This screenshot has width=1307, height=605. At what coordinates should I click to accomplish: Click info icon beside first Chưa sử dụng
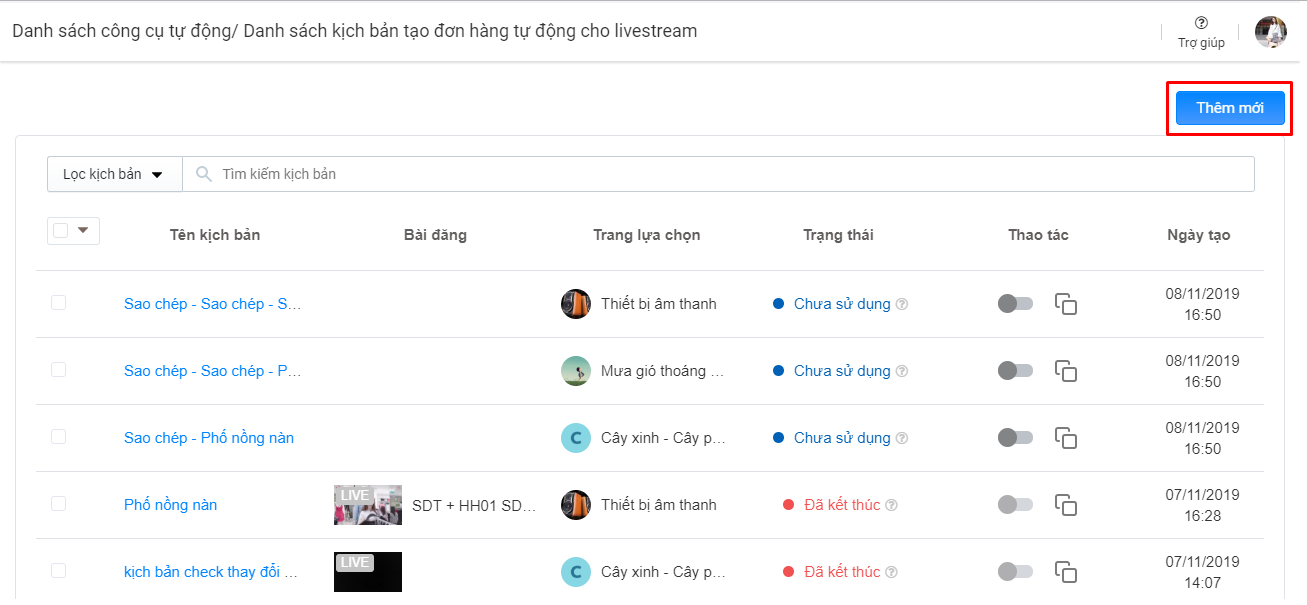[x=902, y=304]
